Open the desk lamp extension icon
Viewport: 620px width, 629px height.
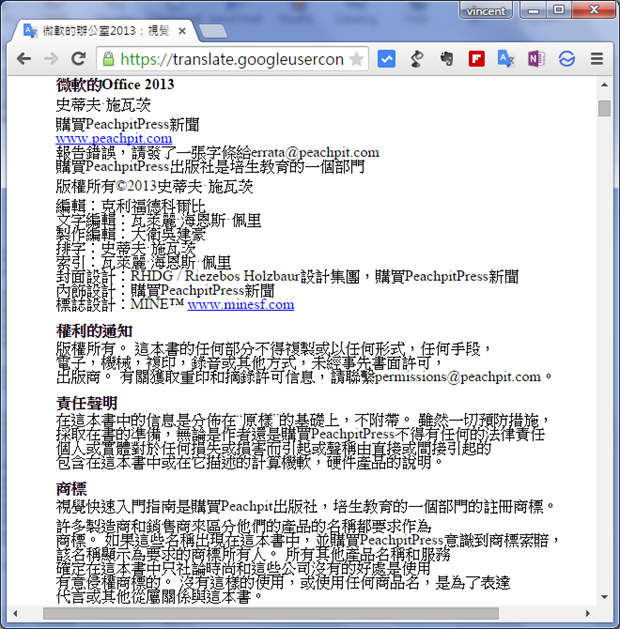417,59
